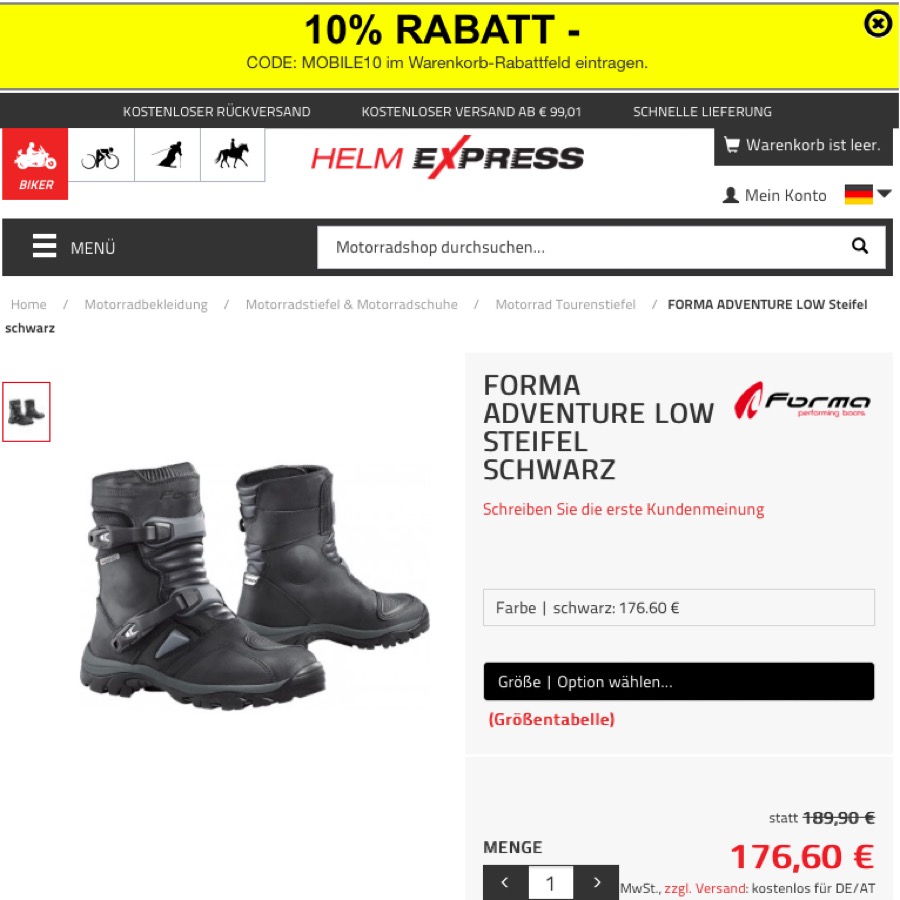
Task: Open Motorradbekleidung breadcrumb link
Action: click(146, 305)
